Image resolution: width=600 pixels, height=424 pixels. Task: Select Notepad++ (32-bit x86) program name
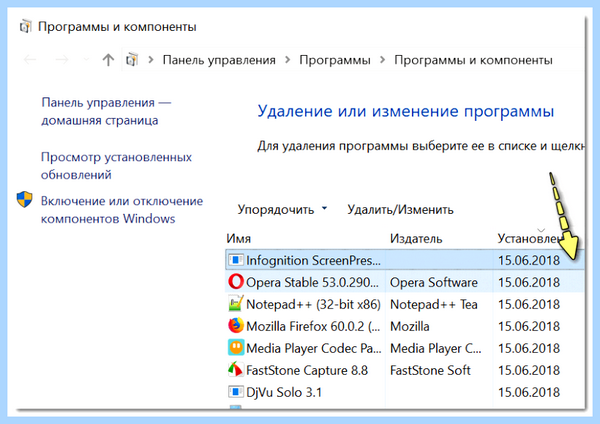[313, 305]
